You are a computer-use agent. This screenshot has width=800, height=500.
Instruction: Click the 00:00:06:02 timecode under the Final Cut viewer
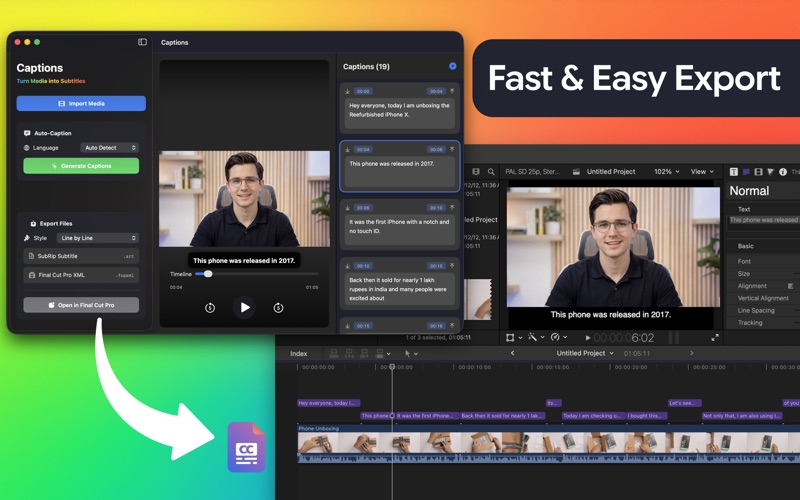pyautogui.click(x=624, y=338)
